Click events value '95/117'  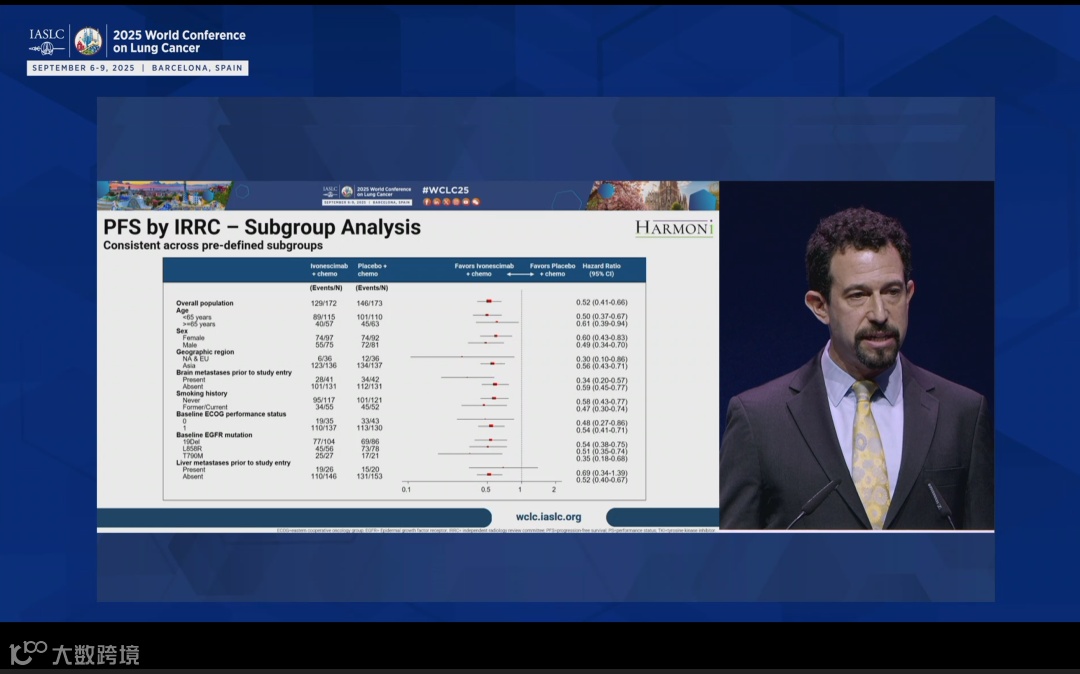coord(324,400)
